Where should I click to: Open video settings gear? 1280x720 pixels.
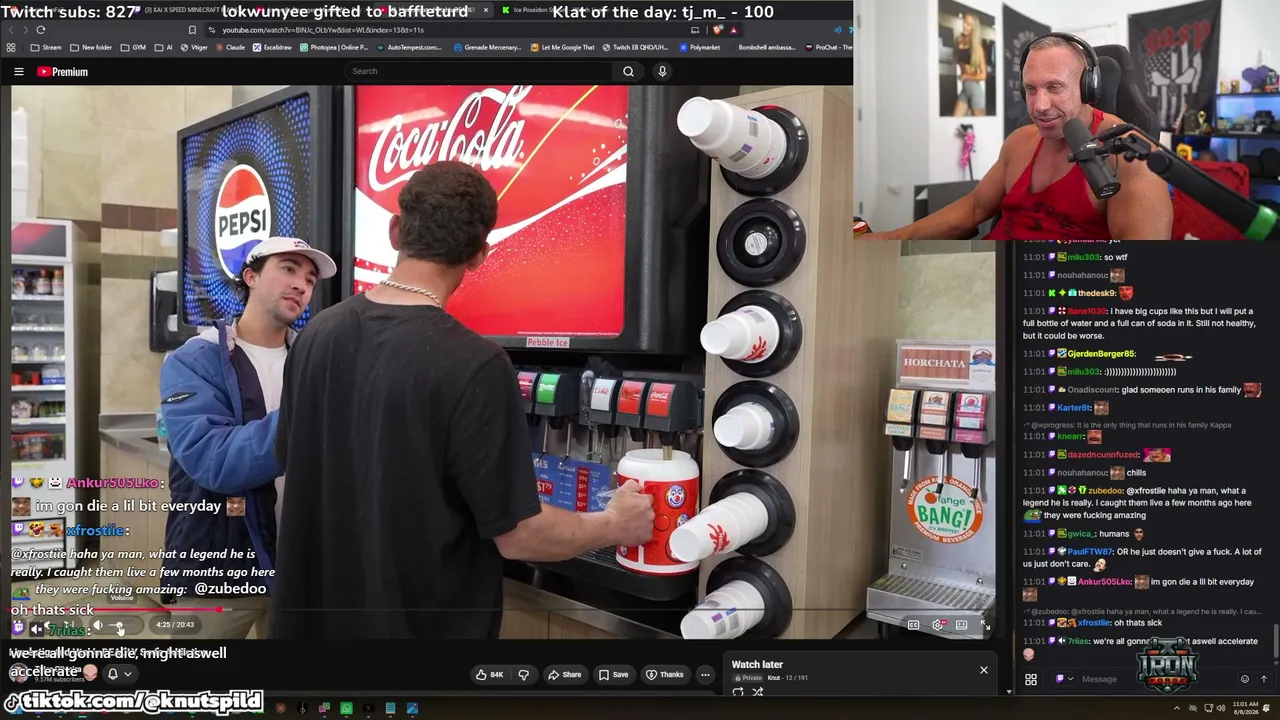click(938, 625)
